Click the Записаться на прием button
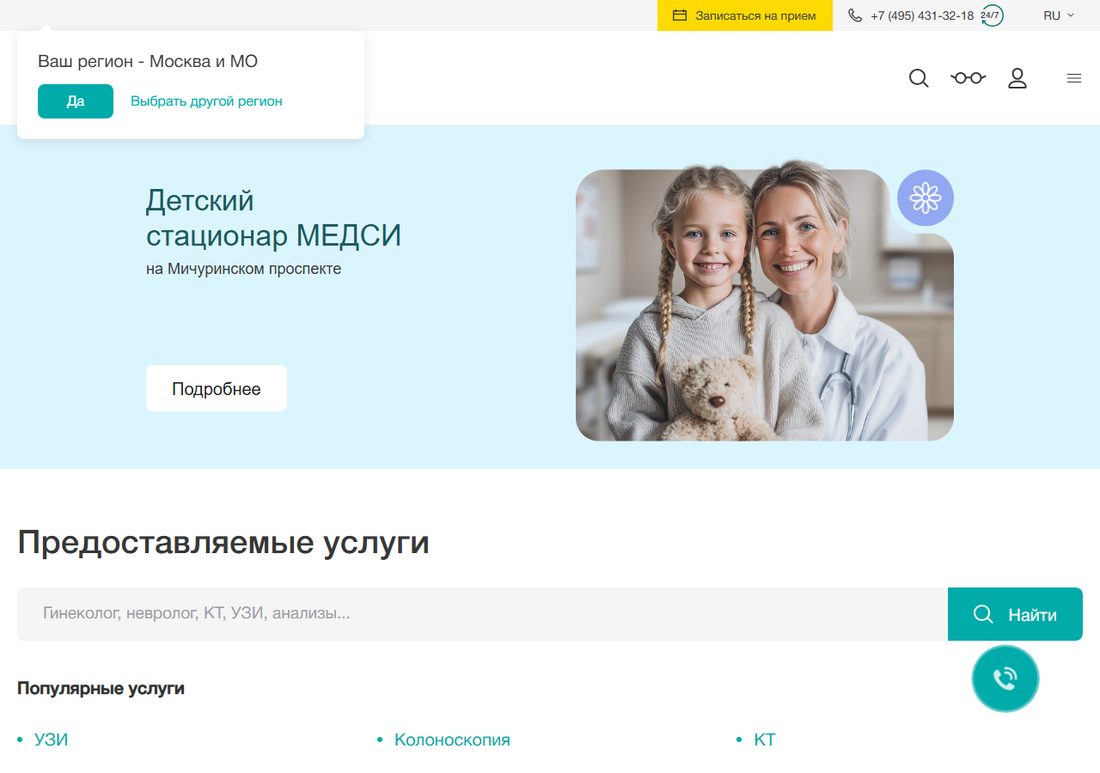 click(x=744, y=15)
